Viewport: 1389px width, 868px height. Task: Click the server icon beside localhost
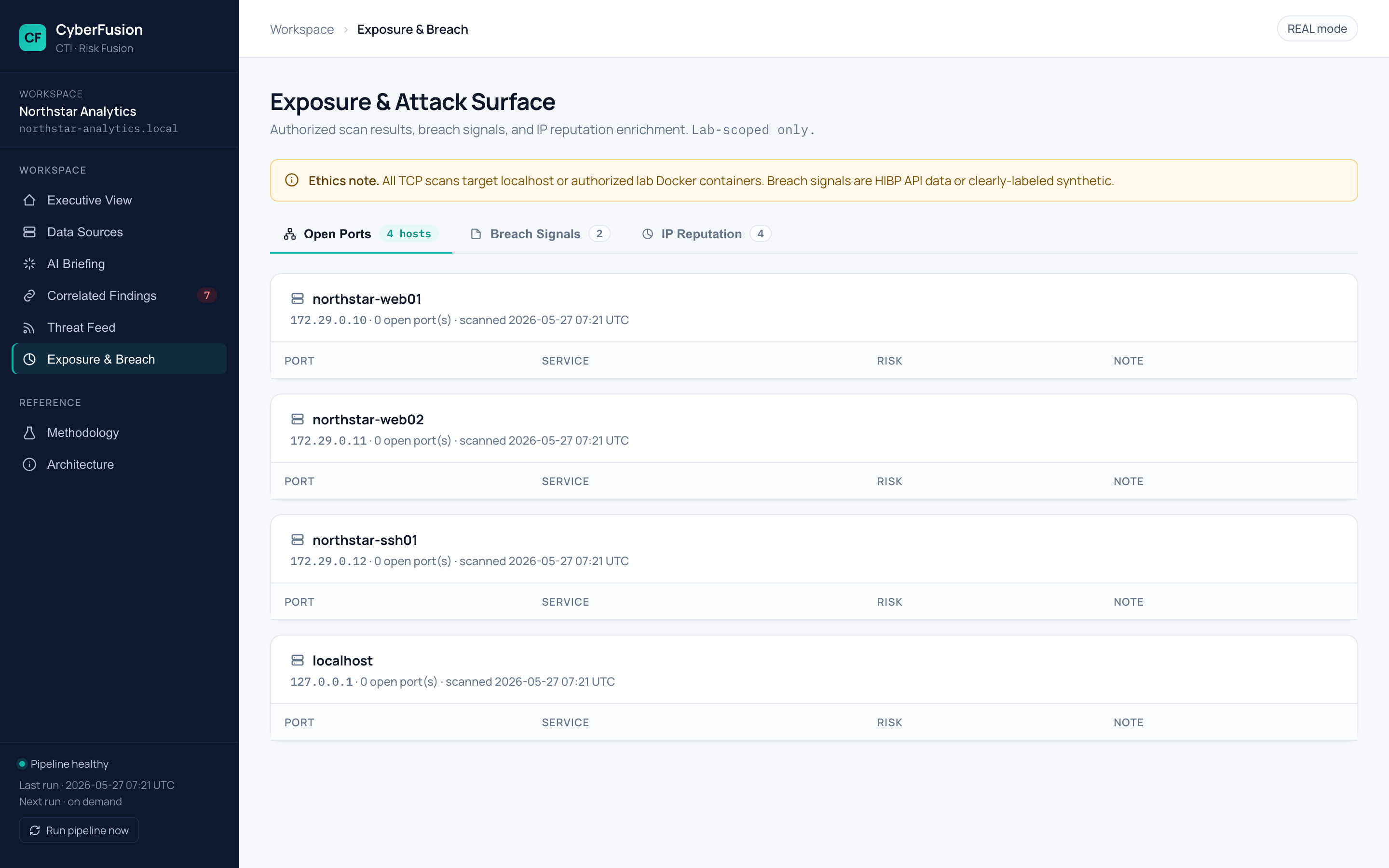click(297, 660)
